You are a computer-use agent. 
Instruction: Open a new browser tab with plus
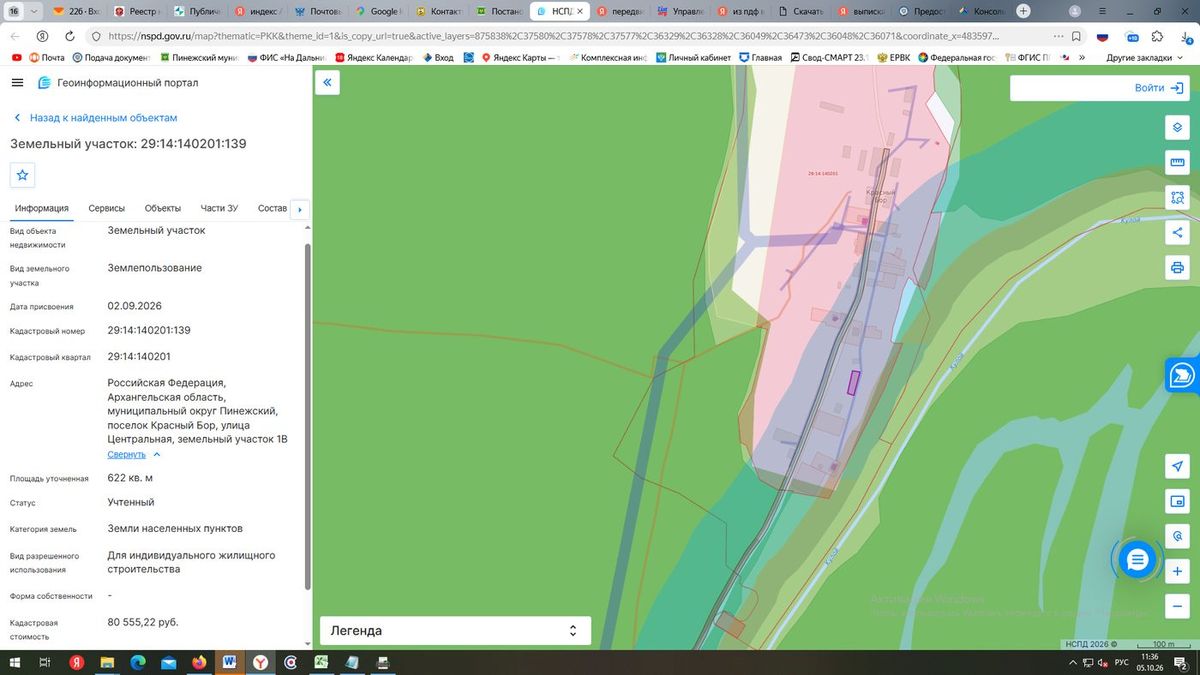coord(1023,11)
